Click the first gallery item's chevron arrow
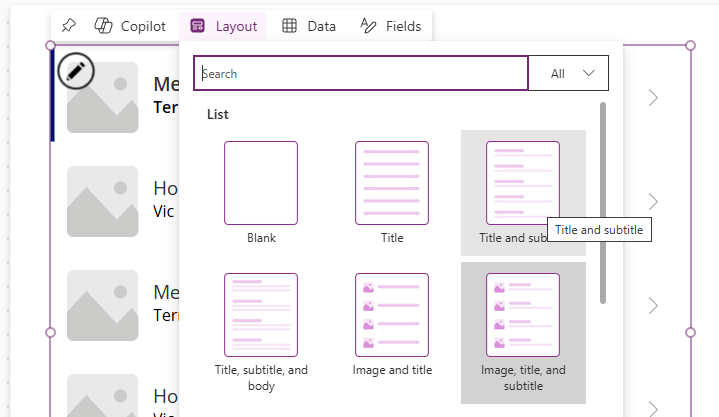This screenshot has width=719, height=417. pos(653,97)
